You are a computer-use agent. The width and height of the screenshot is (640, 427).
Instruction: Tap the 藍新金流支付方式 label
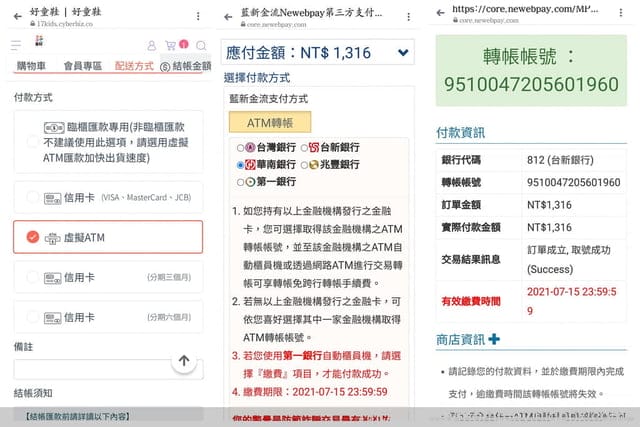coord(269,99)
